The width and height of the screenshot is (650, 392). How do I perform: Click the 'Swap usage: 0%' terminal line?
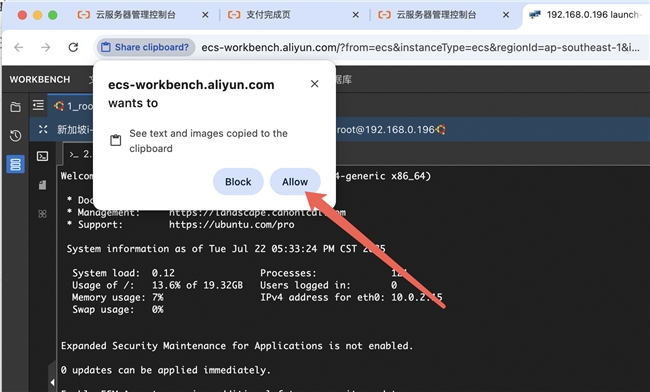[x=117, y=310]
